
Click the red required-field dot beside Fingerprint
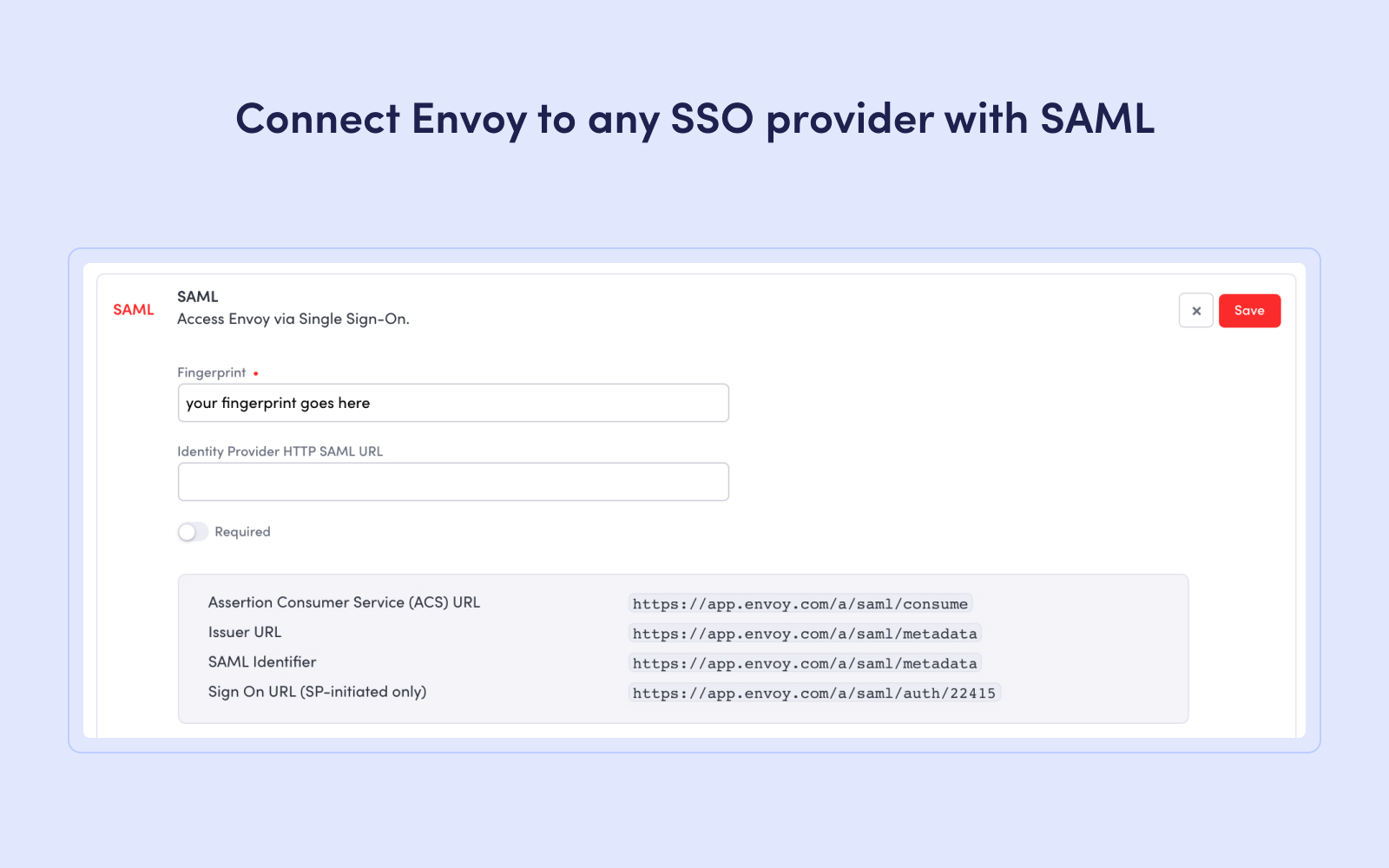point(256,372)
